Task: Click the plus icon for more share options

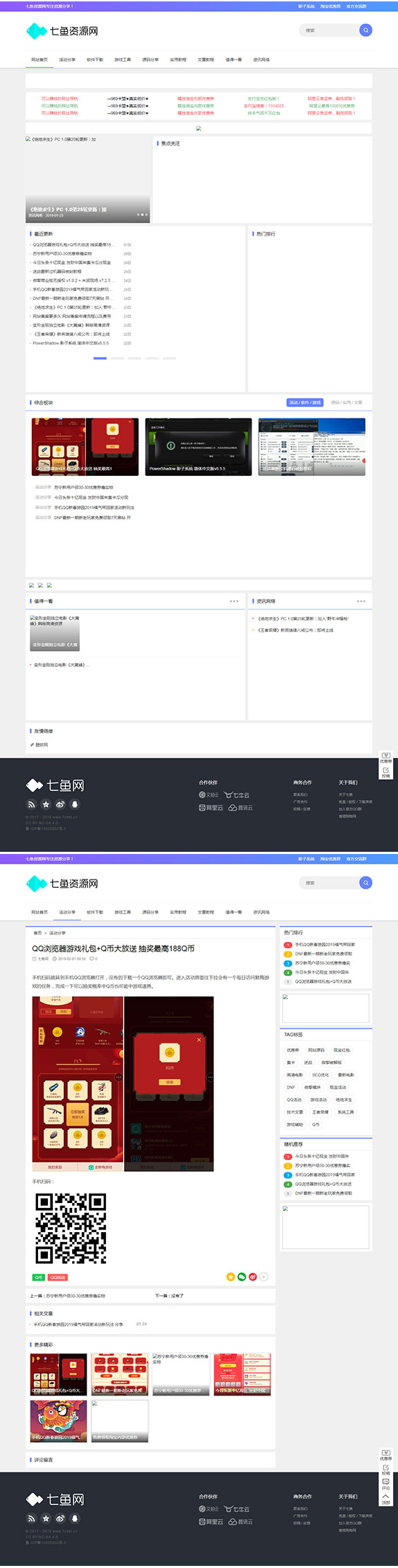Action: (x=263, y=1276)
